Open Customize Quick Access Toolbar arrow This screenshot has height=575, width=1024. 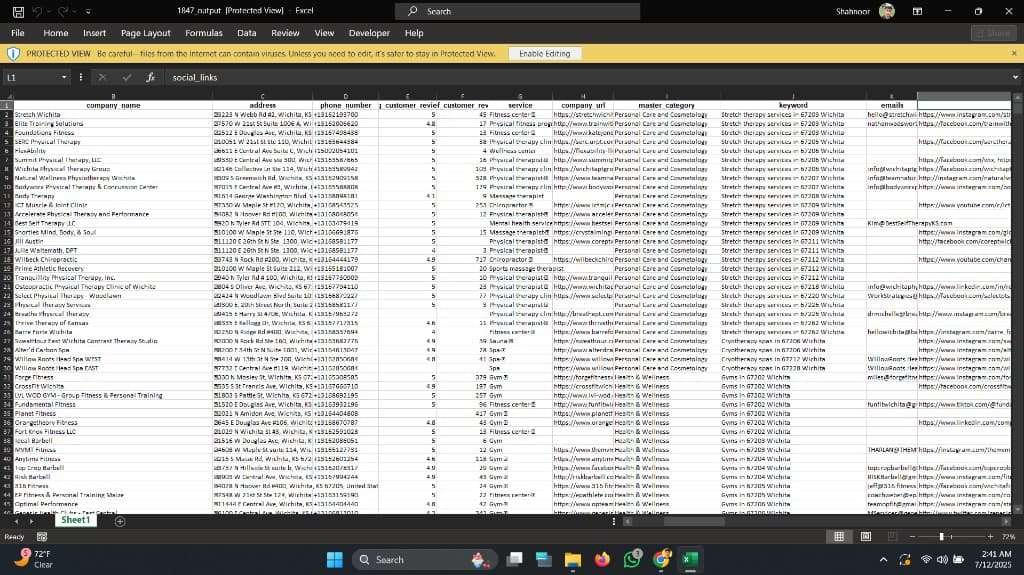[x=88, y=11]
